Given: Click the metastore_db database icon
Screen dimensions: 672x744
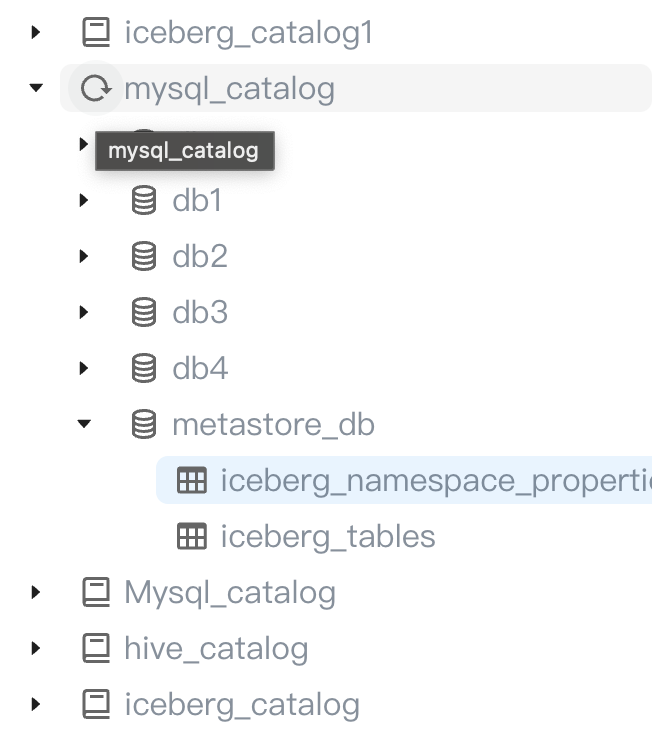Looking at the screenshot, I should pos(144,425).
